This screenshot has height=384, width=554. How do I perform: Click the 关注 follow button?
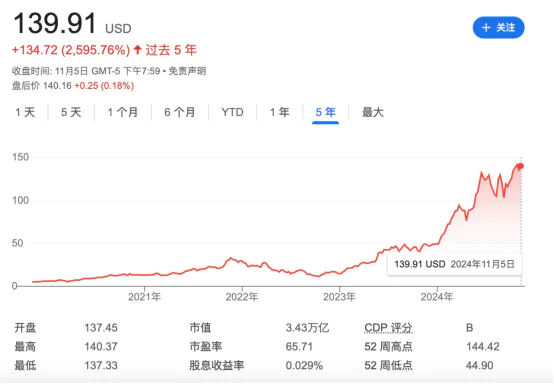click(x=499, y=28)
